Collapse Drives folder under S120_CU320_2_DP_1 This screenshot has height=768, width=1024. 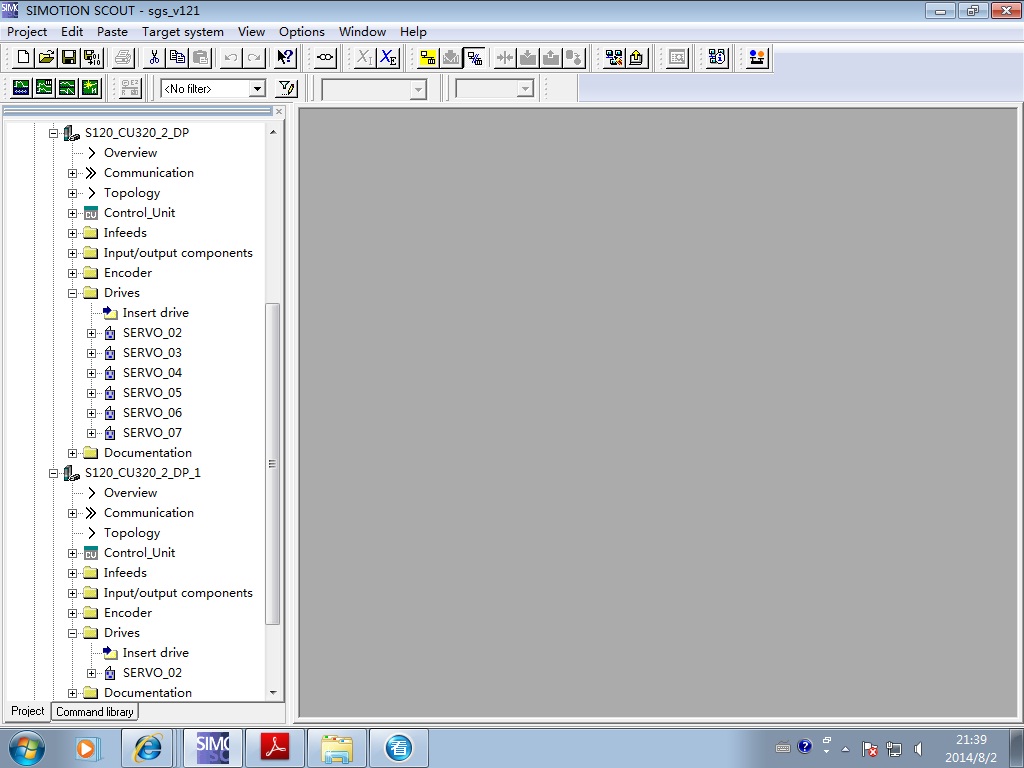pos(72,633)
